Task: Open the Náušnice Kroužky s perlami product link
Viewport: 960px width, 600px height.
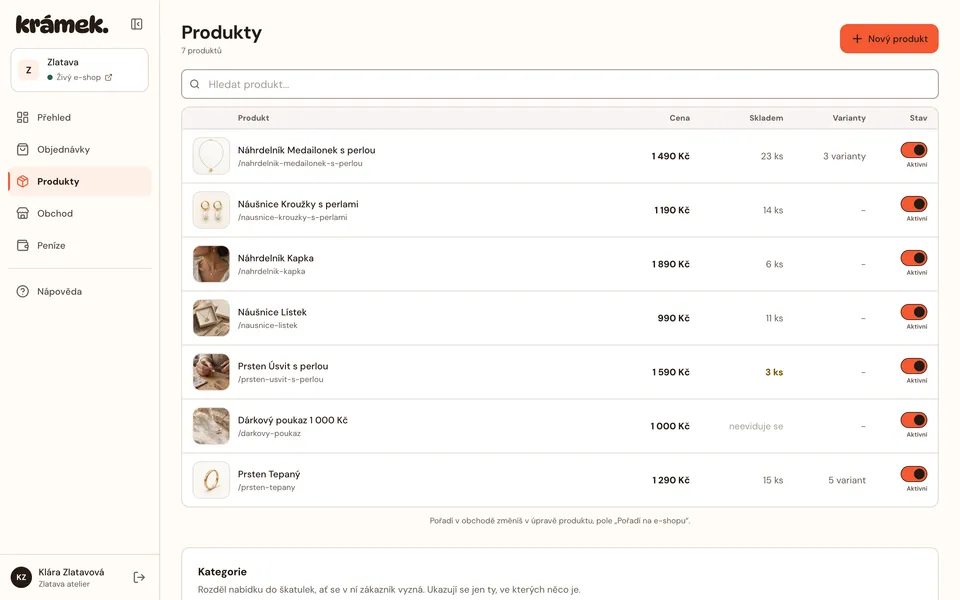Action: (x=298, y=204)
